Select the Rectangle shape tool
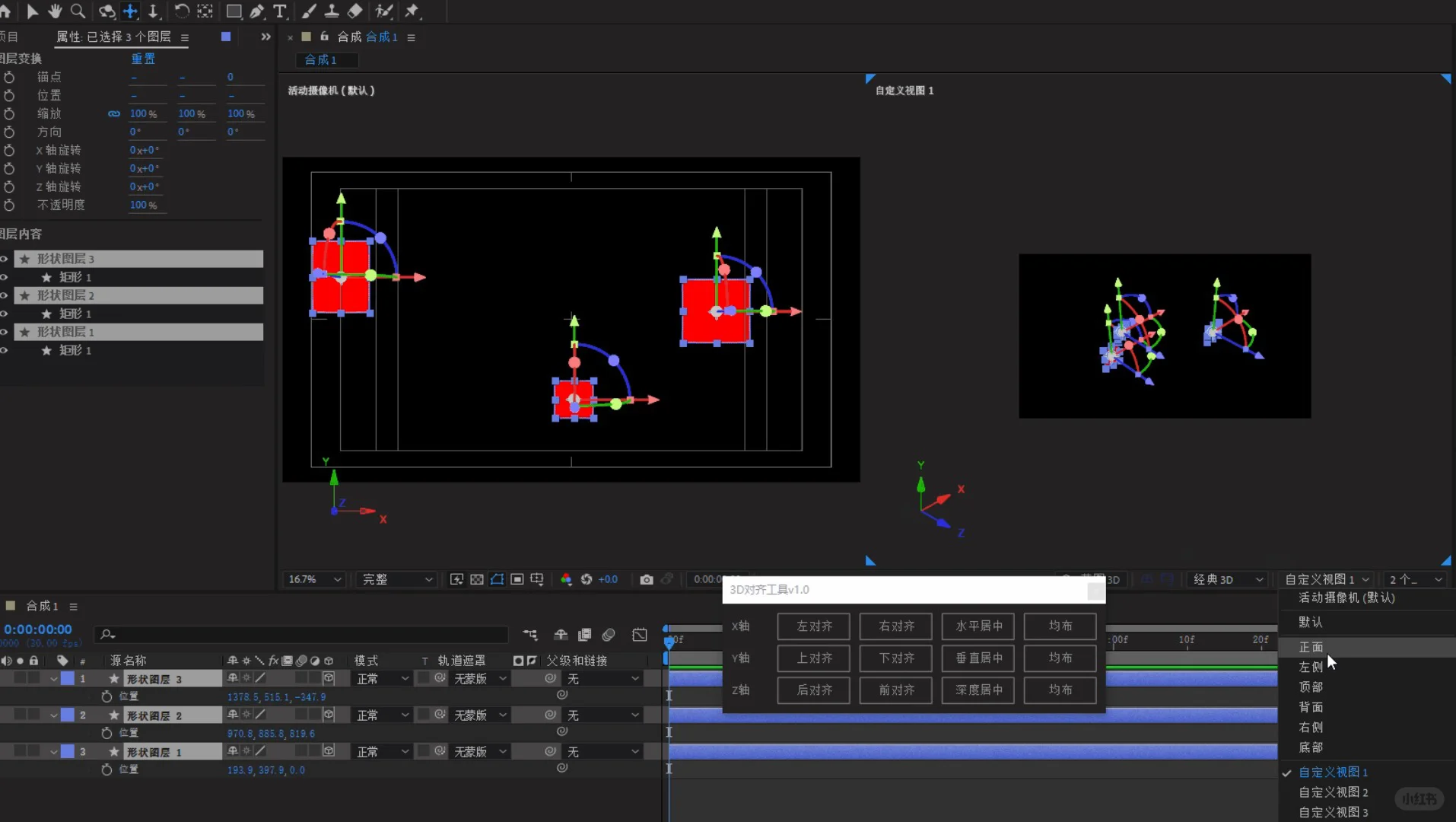1456x822 pixels. [x=234, y=11]
